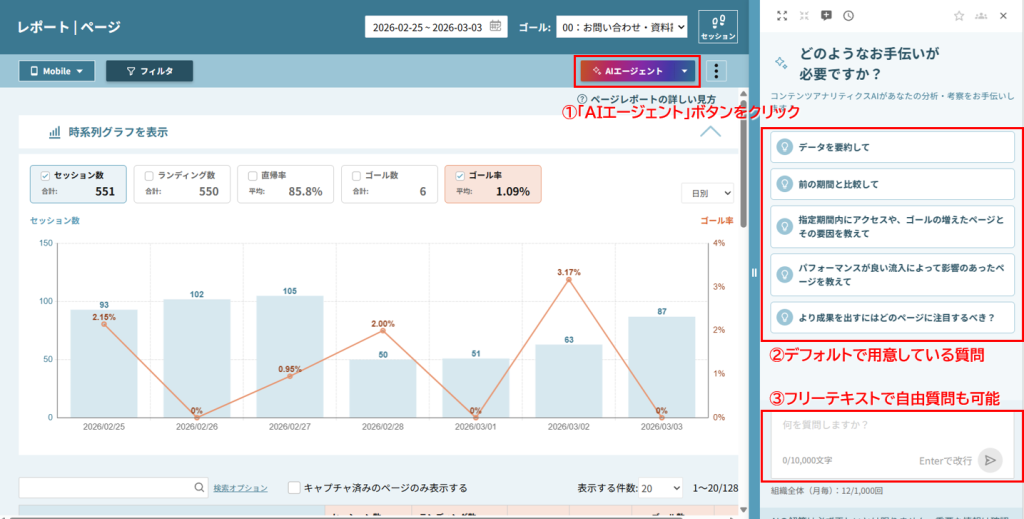Viewport: 1024px width, 519px height.
Task: Open the セッション footsteps icon button
Action: pos(717,26)
